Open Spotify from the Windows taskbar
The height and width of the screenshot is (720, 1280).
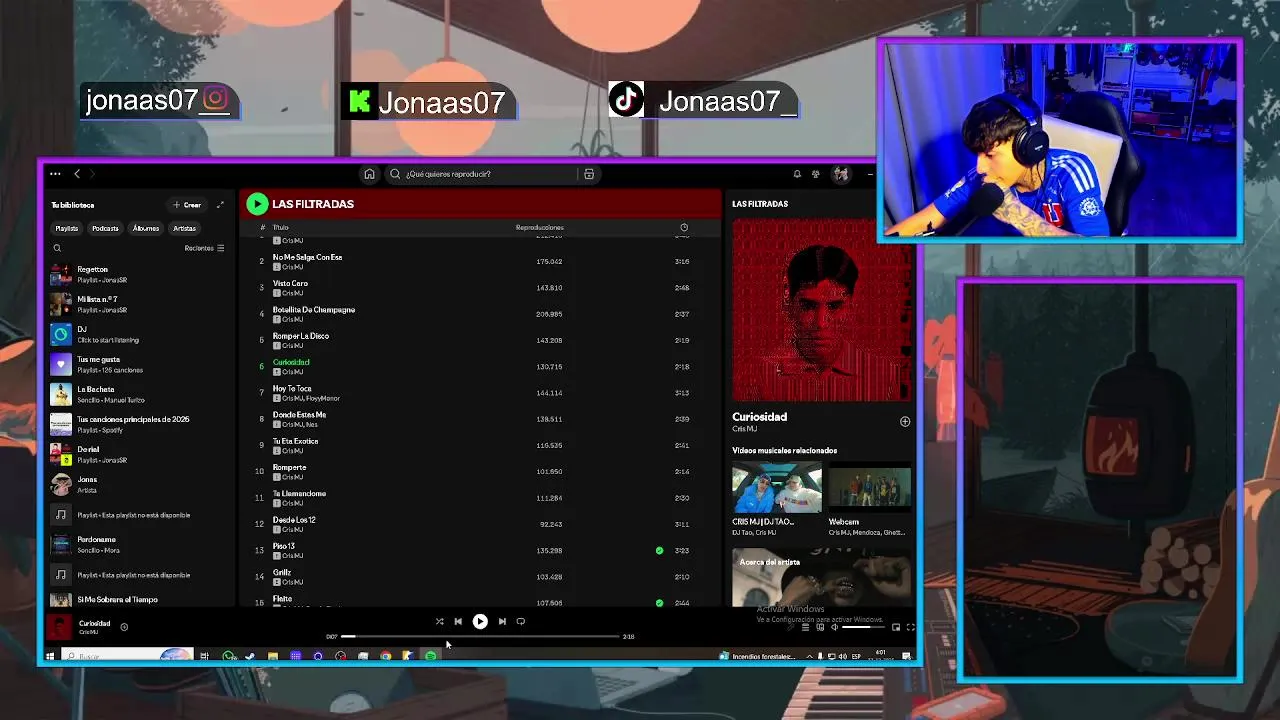[x=430, y=656]
